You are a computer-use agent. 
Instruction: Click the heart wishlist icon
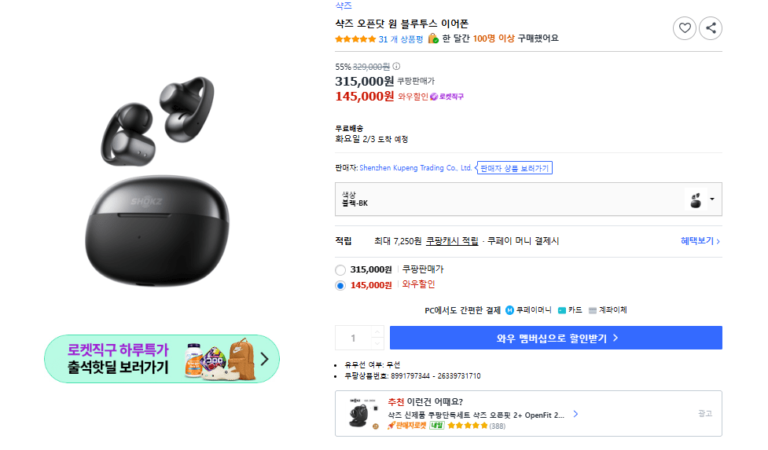[x=684, y=28]
